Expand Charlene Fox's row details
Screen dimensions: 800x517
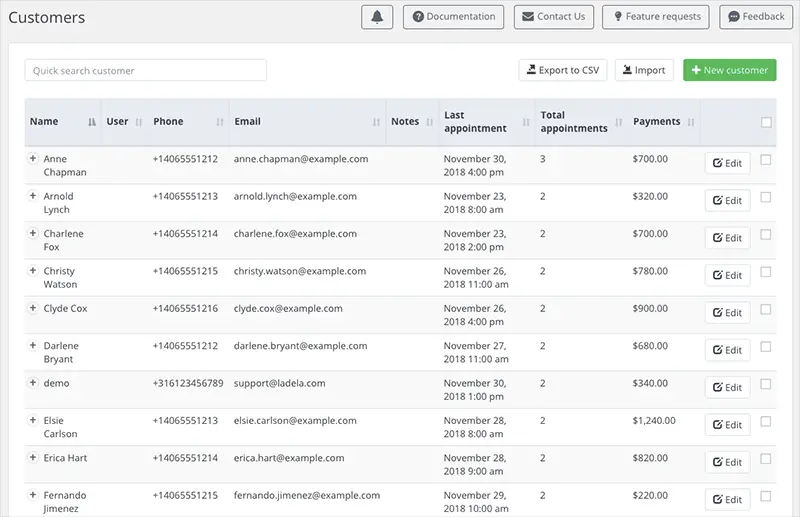click(x=33, y=233)
